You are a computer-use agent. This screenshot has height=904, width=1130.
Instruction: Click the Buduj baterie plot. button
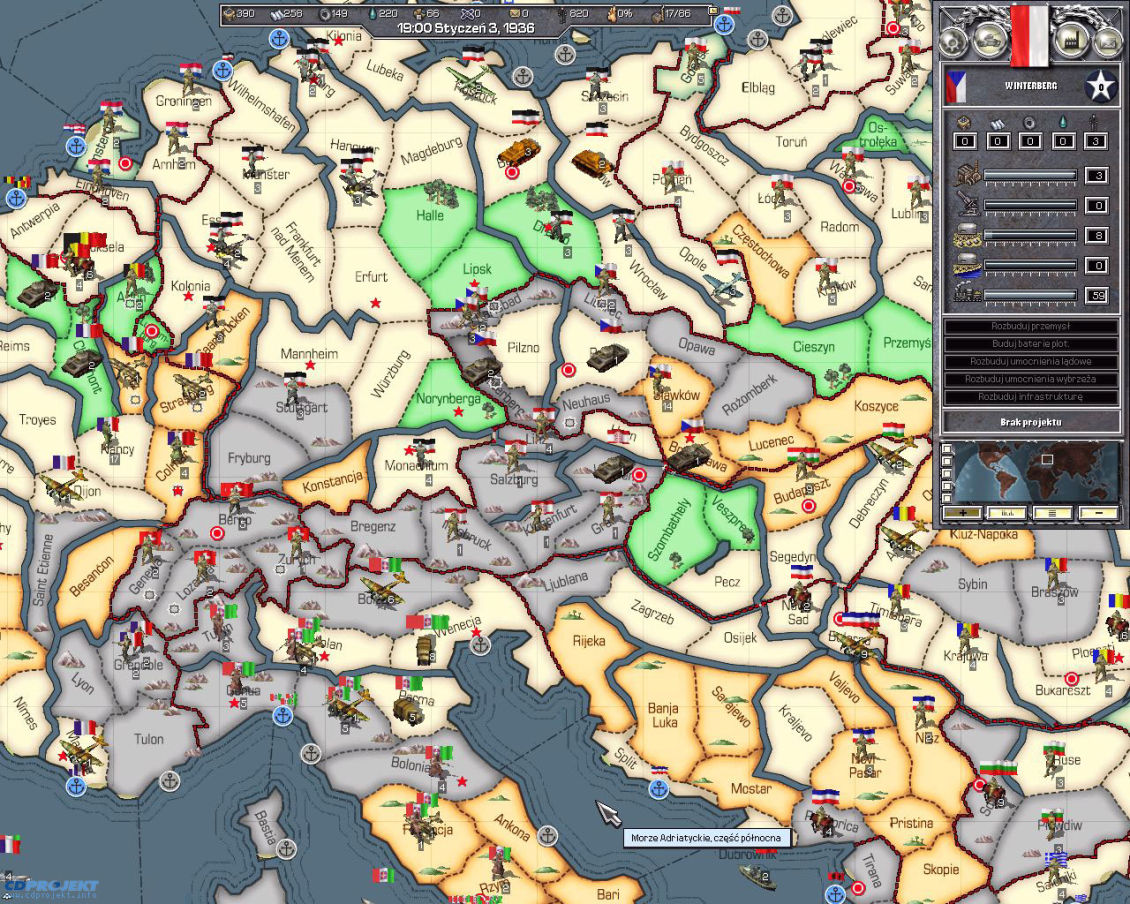[x=1031, y=344]
